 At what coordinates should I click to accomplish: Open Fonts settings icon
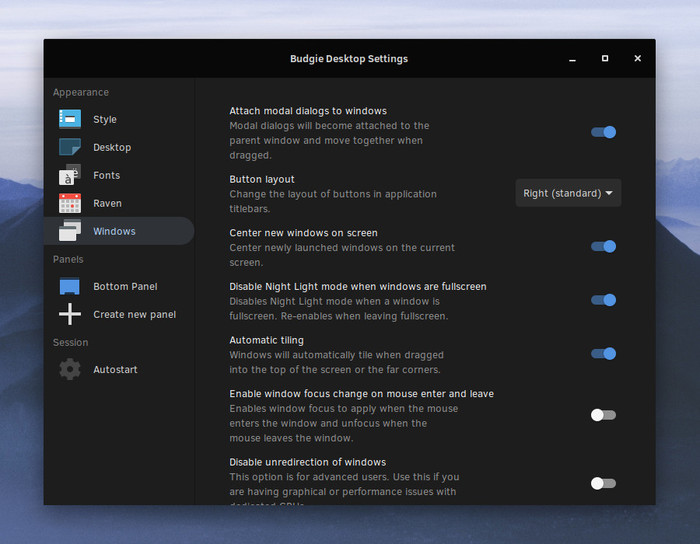pos(70,175)
